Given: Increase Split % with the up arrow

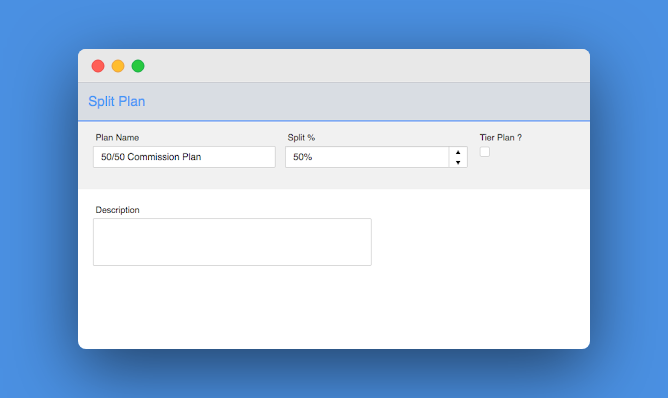Looking at the screenshot, I should (458, 152).
